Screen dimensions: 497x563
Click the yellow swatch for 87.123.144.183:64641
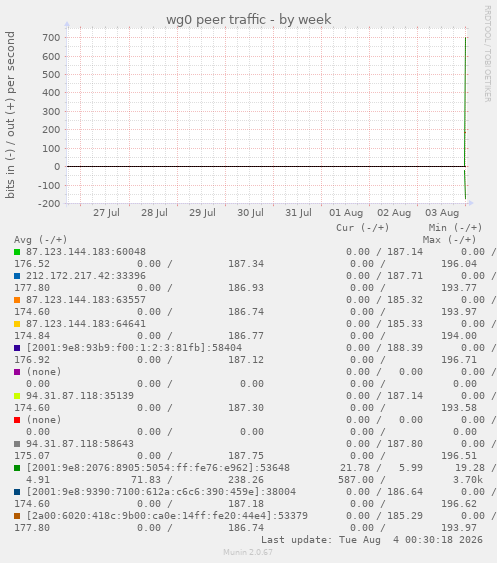coord(17,324)
